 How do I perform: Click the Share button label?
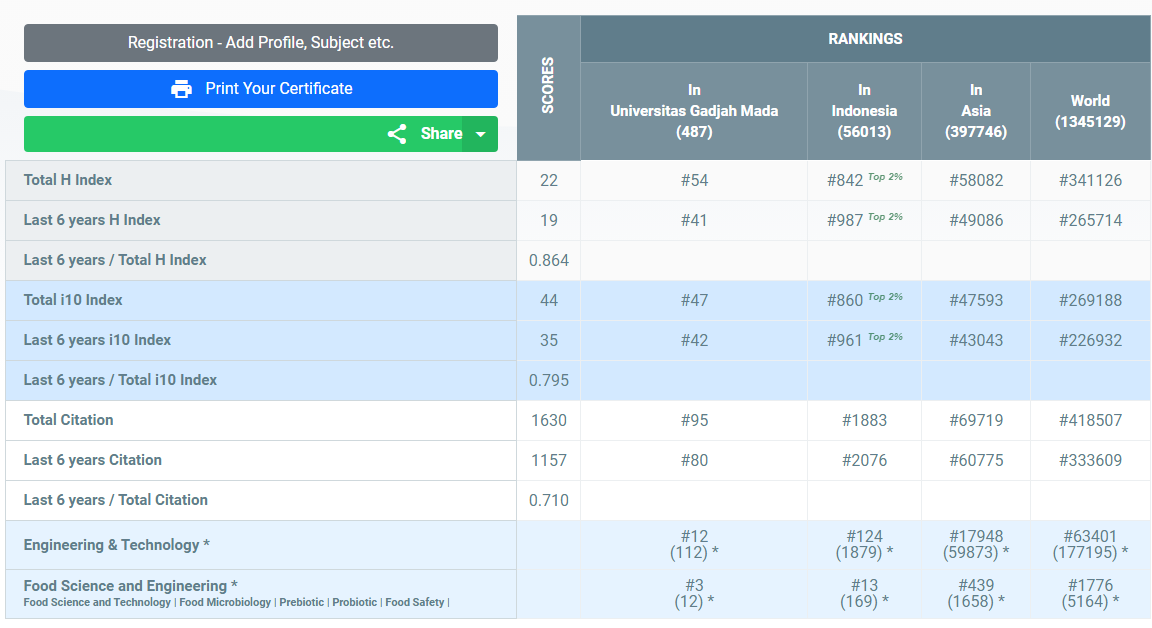[442, 134]
